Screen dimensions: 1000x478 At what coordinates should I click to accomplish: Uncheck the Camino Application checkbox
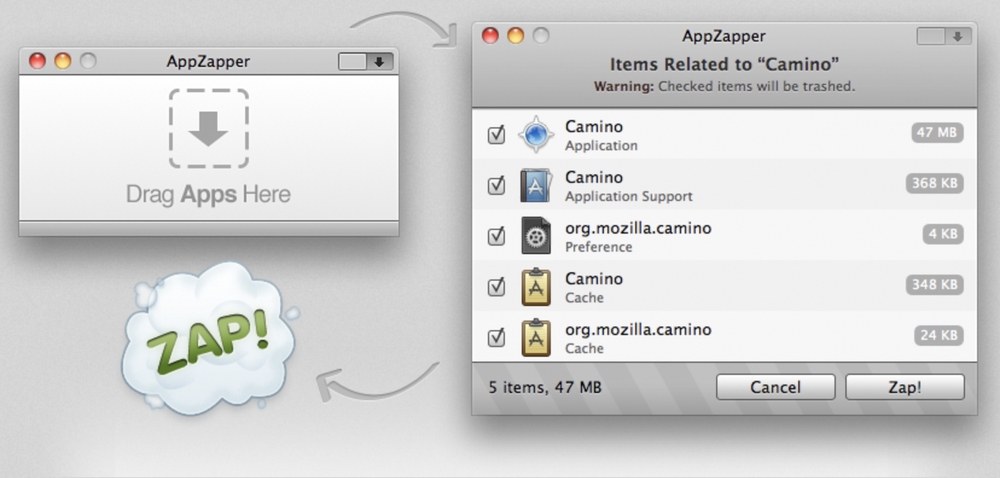click(x=496, y=134)
